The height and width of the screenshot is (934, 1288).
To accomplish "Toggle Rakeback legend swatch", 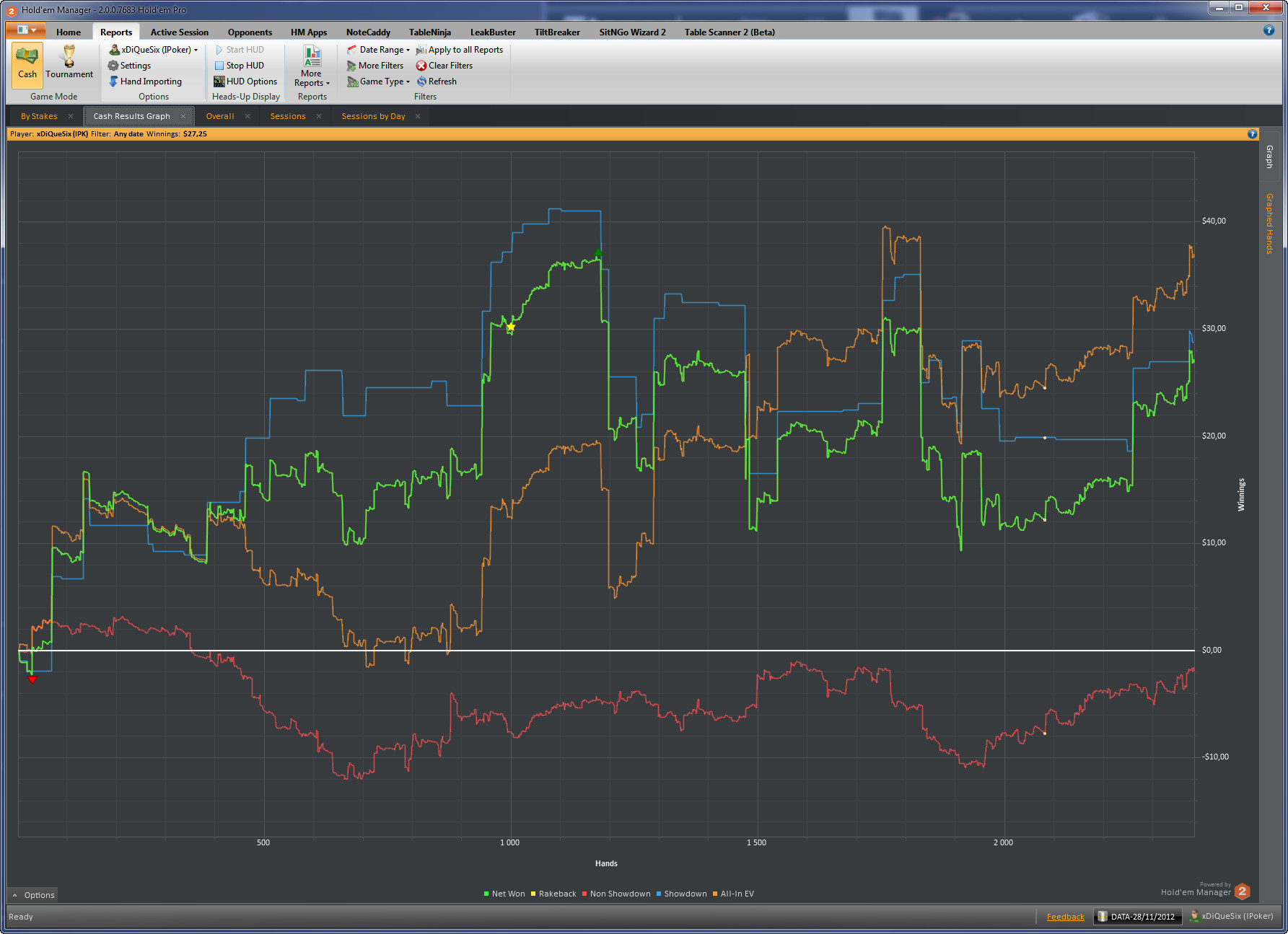I will 533,894.
